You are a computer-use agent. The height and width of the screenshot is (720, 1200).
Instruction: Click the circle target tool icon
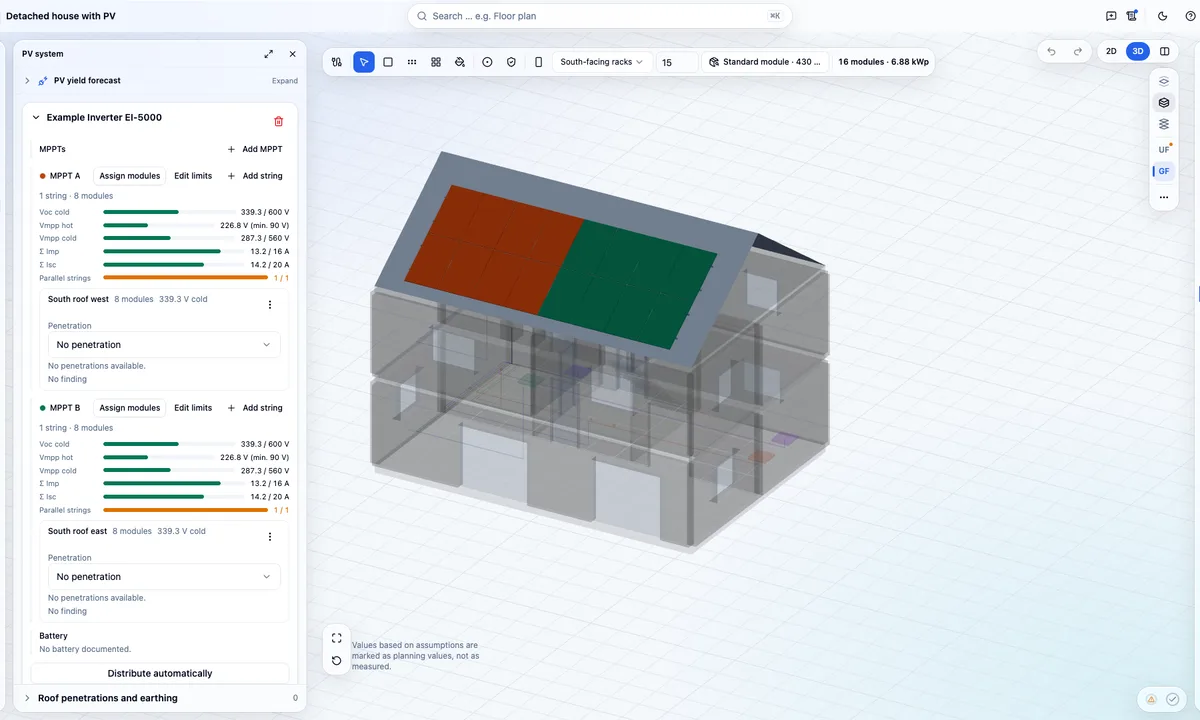tap(487, 62)
